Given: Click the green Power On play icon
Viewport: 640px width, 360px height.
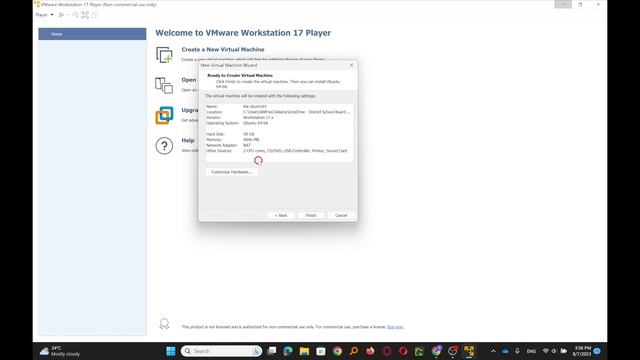Looking at the screenshot, I should point(61,15).
